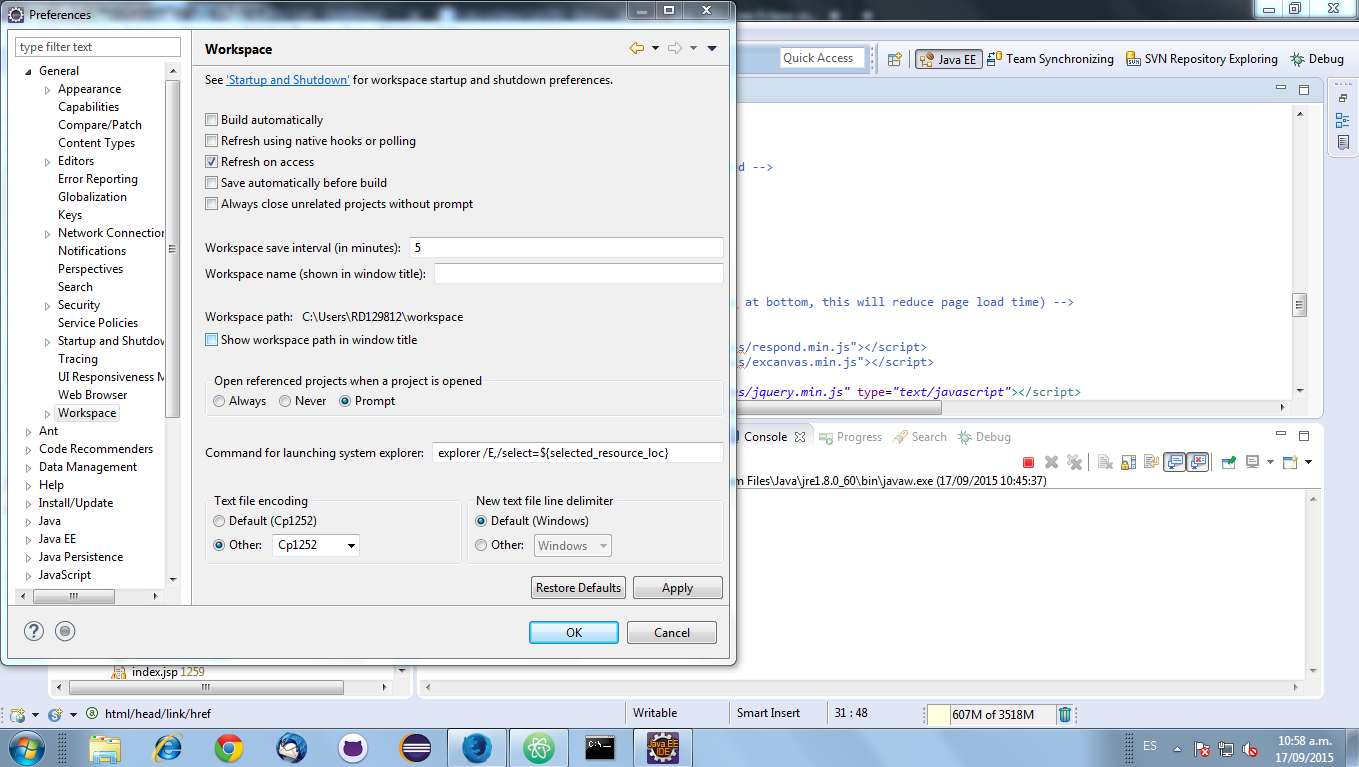Click the red Terminate button in Console
1359x767 pixels.
1028,462
